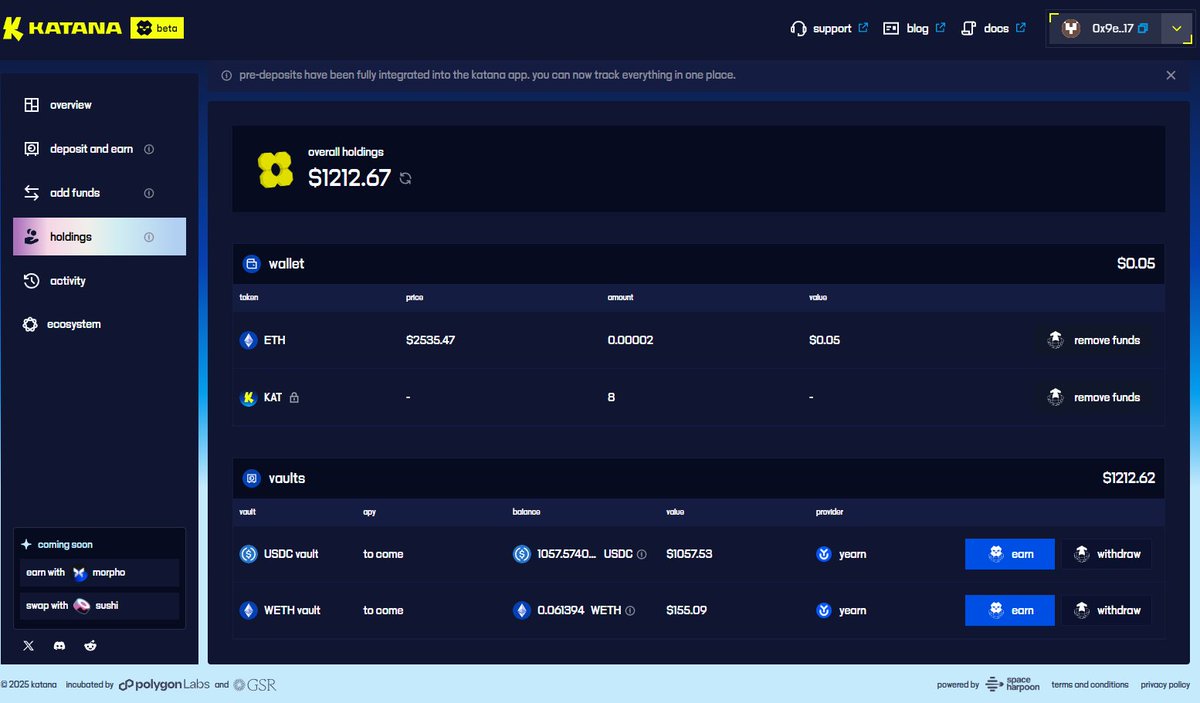
Task: Open terms and conditions
Action: [x=1090, y=685]
